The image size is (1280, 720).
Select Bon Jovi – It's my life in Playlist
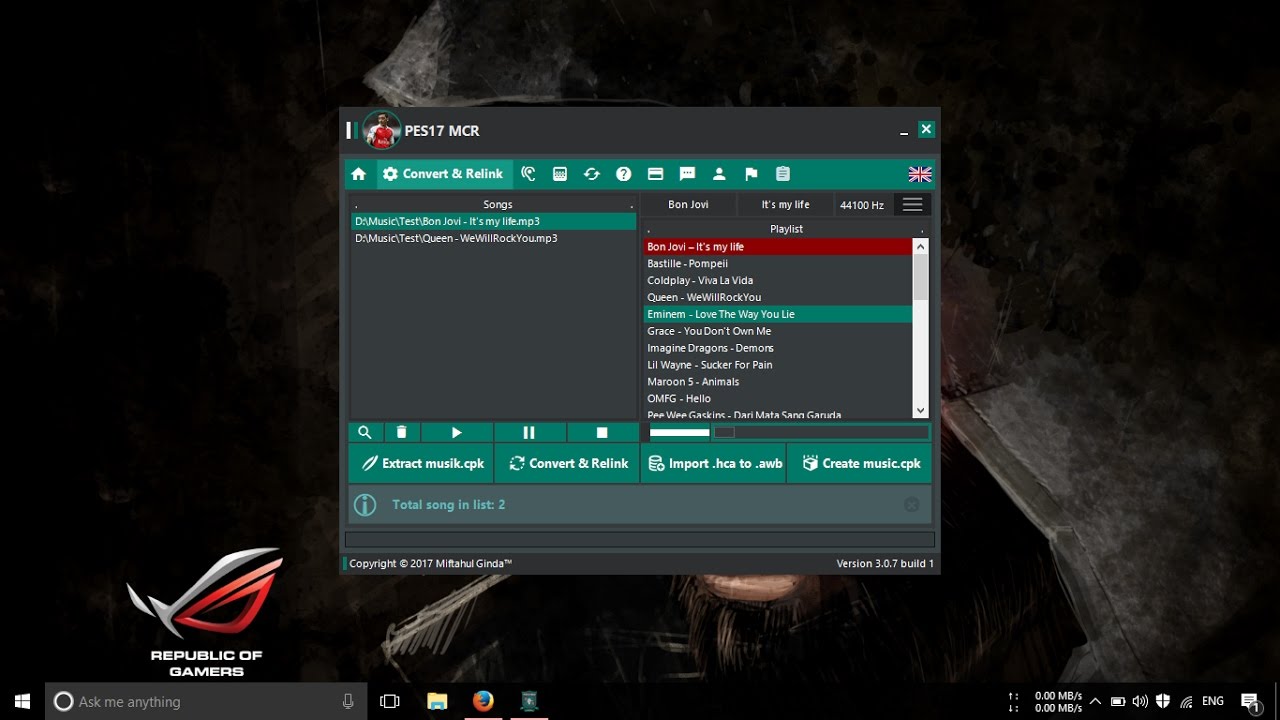(x=778, y=247)
